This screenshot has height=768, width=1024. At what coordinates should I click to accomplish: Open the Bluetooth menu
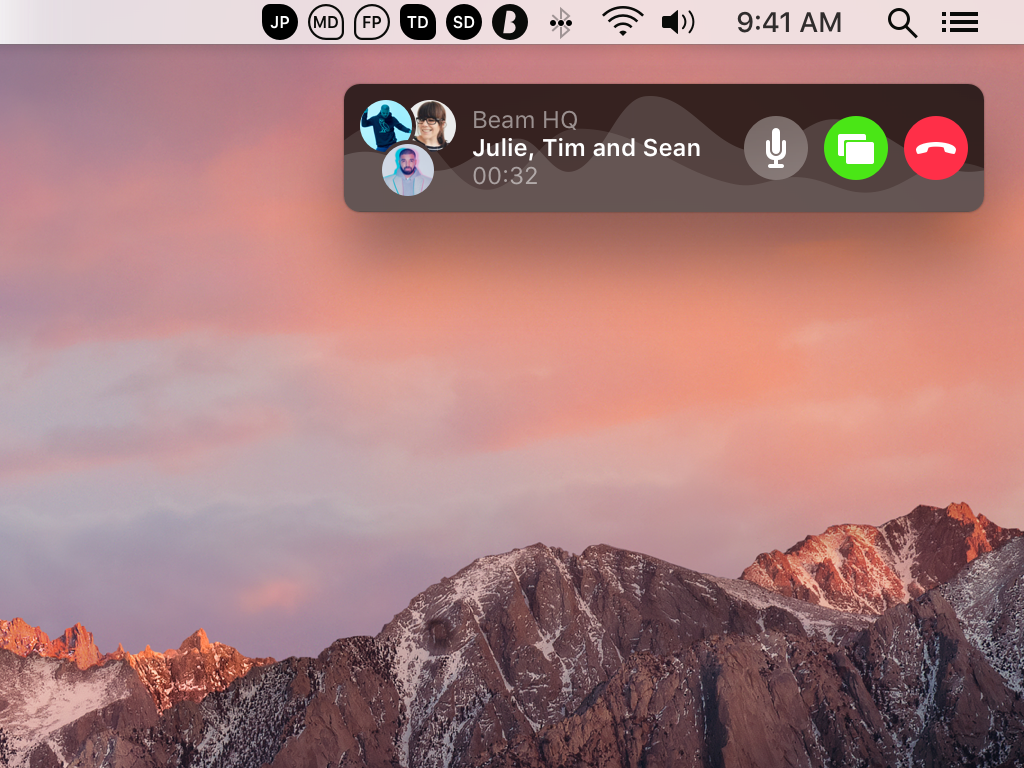(560, 23)
